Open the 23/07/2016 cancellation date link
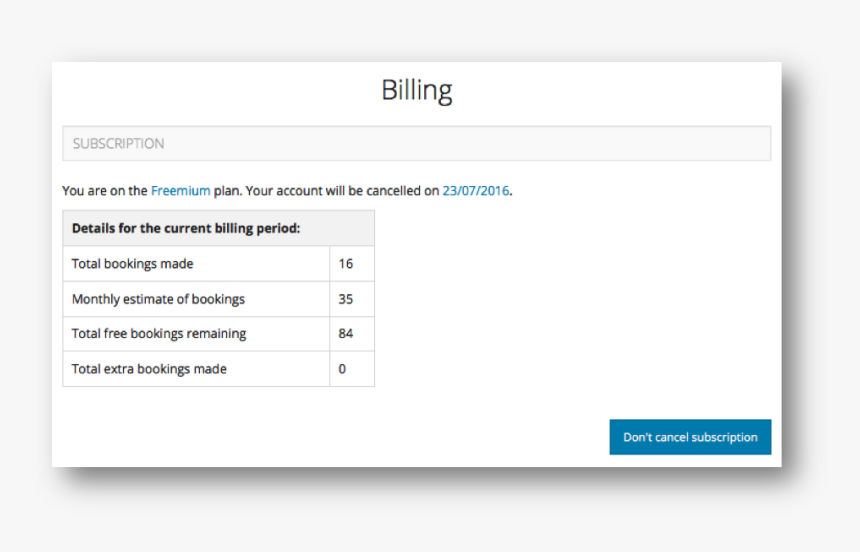Screen dimensions: 860x552 click(476, 191)
